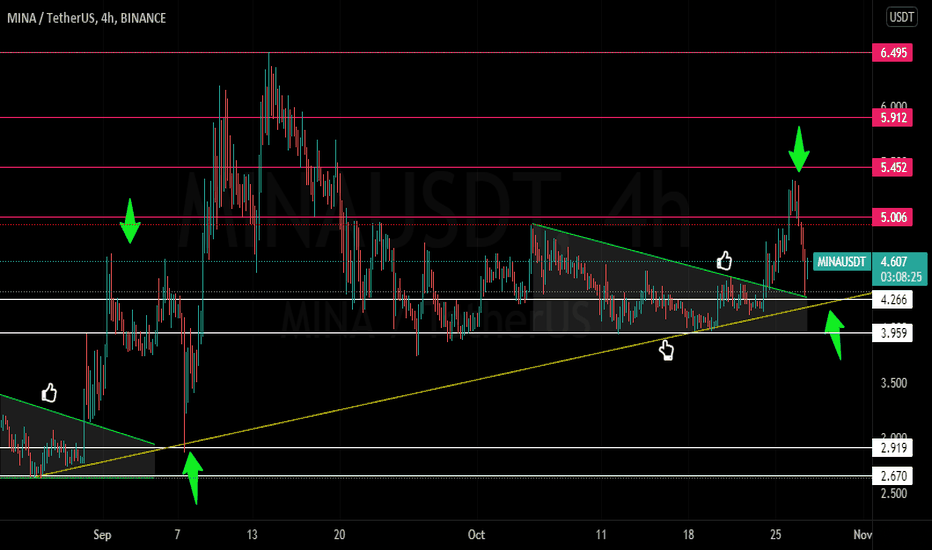Select the thumbs-up sticker above October triangle
Image resolution: width=932 pixels, height=550 pixels.
[x=724, y=260]
